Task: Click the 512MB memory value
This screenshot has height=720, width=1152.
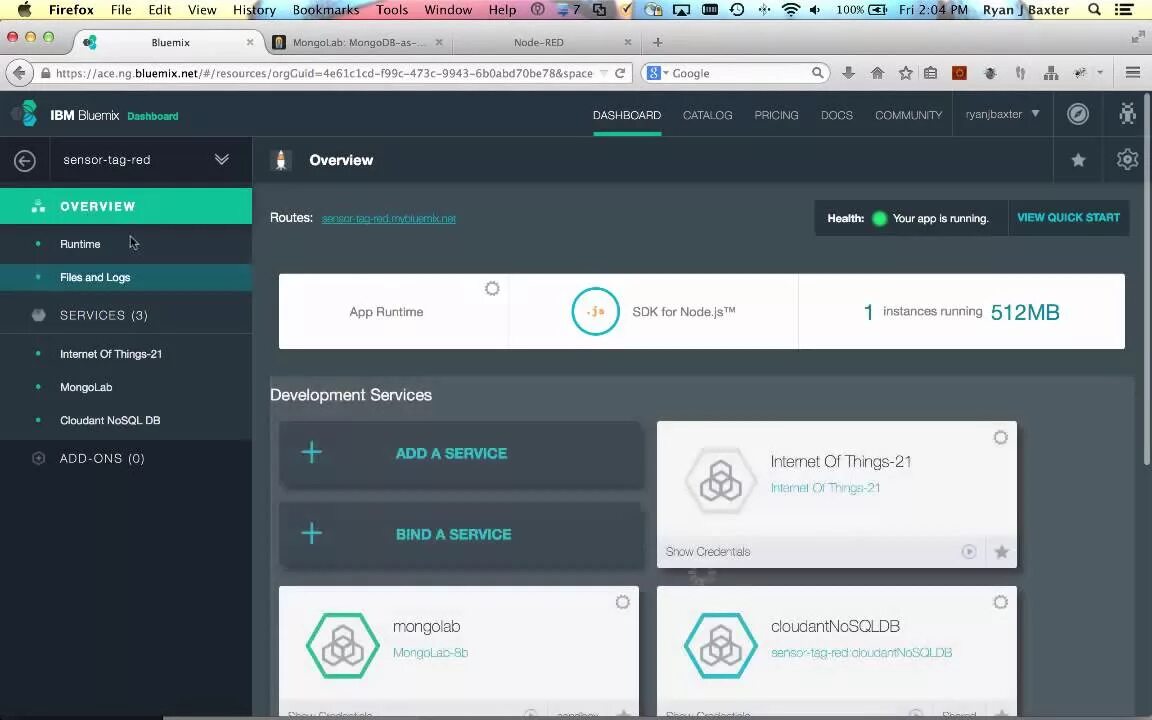Action: [x=1025, y=312]
